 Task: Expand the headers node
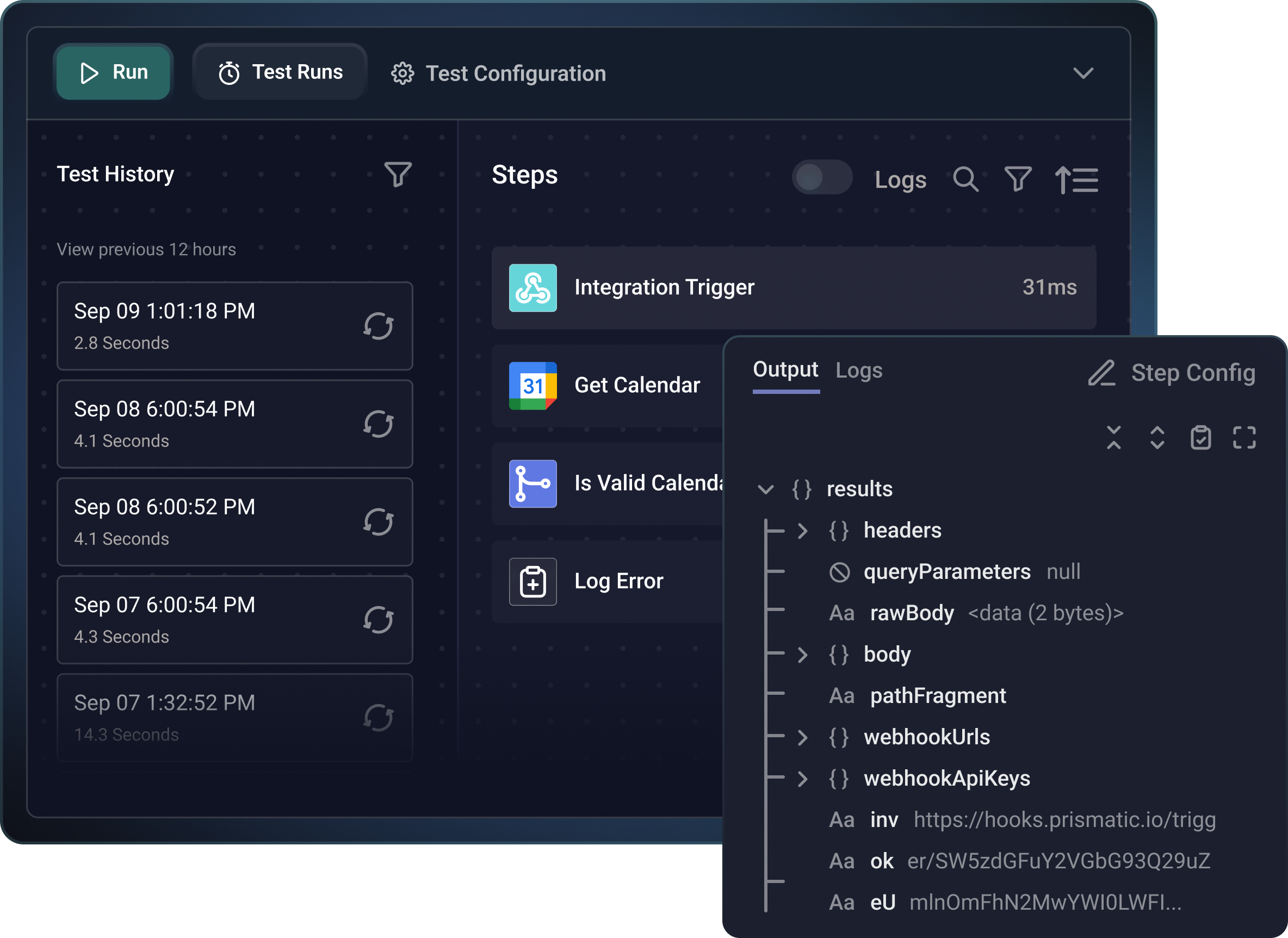point(802,530)
